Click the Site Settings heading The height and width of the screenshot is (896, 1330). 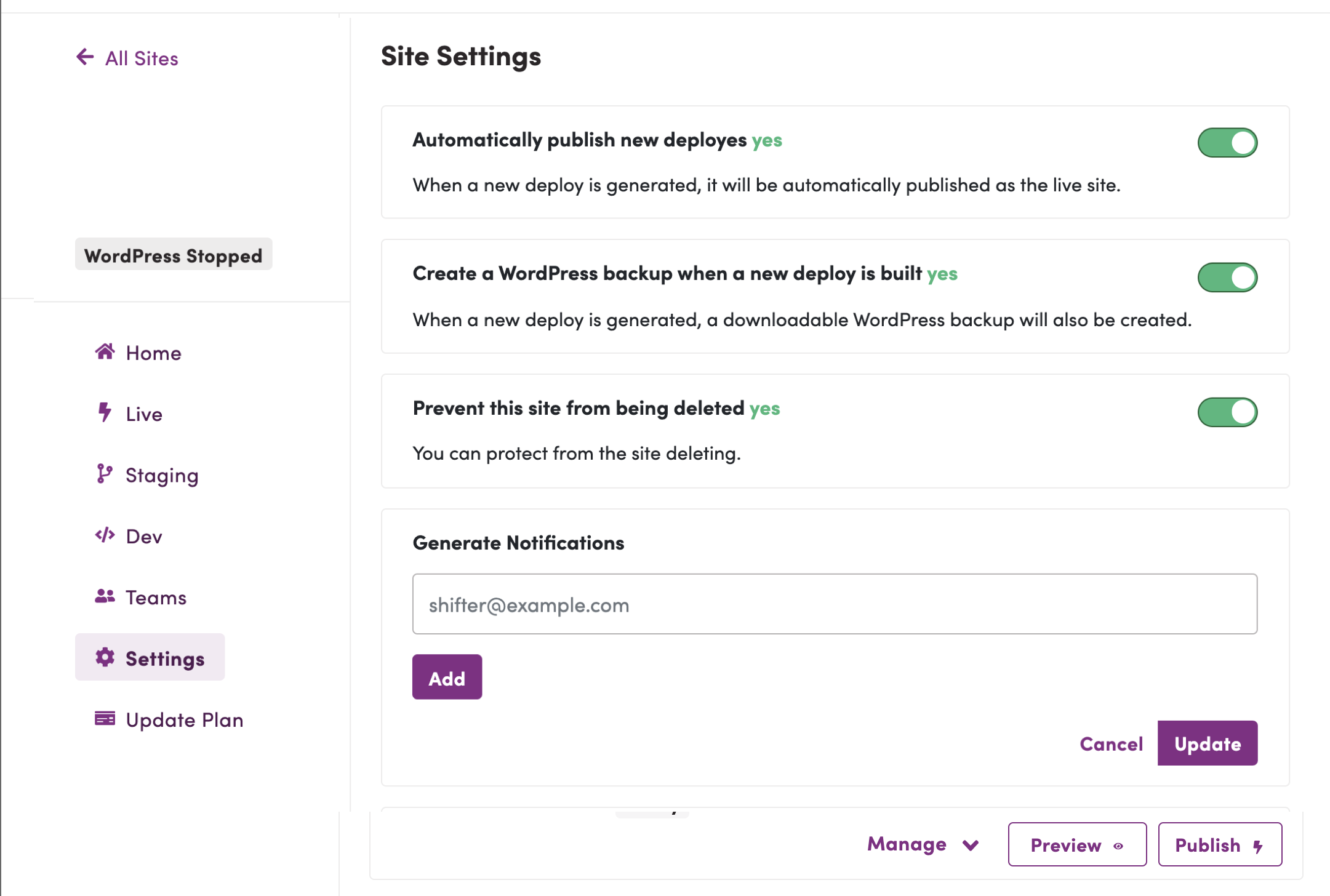coord(460,57)
